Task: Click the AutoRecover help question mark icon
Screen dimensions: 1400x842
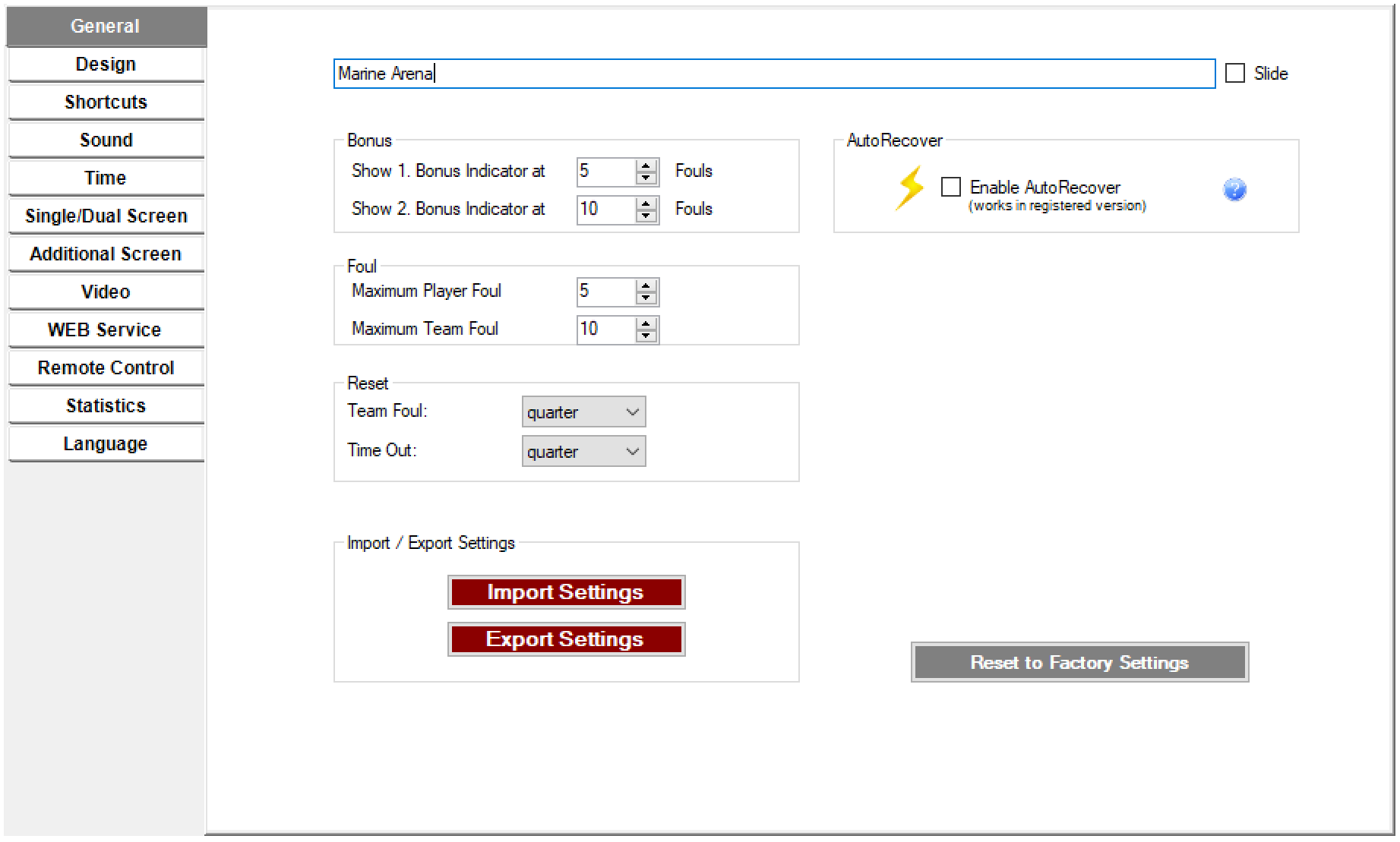Action: click(x=1234, y=189)
